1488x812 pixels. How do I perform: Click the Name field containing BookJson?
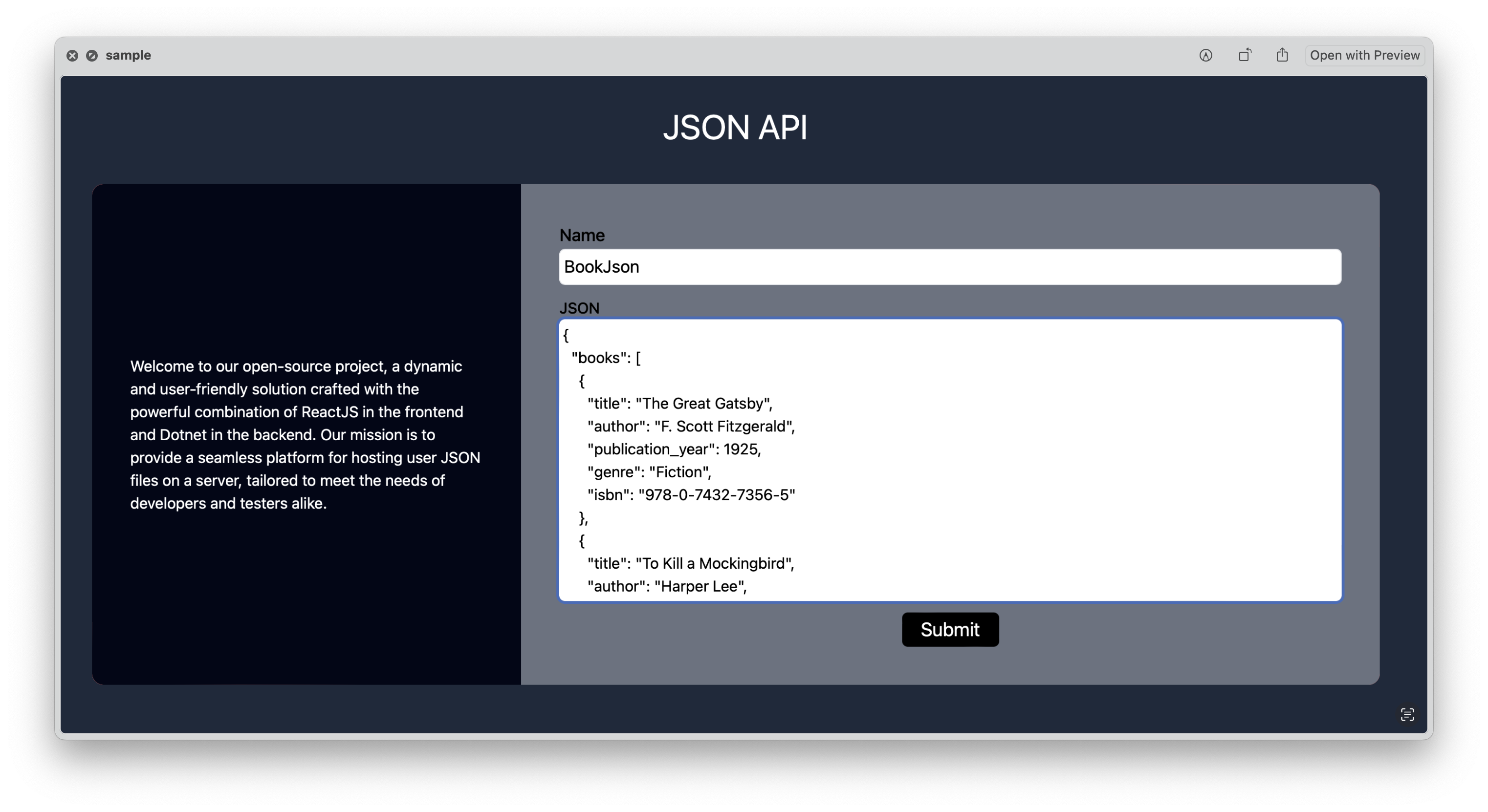(950, 267)
